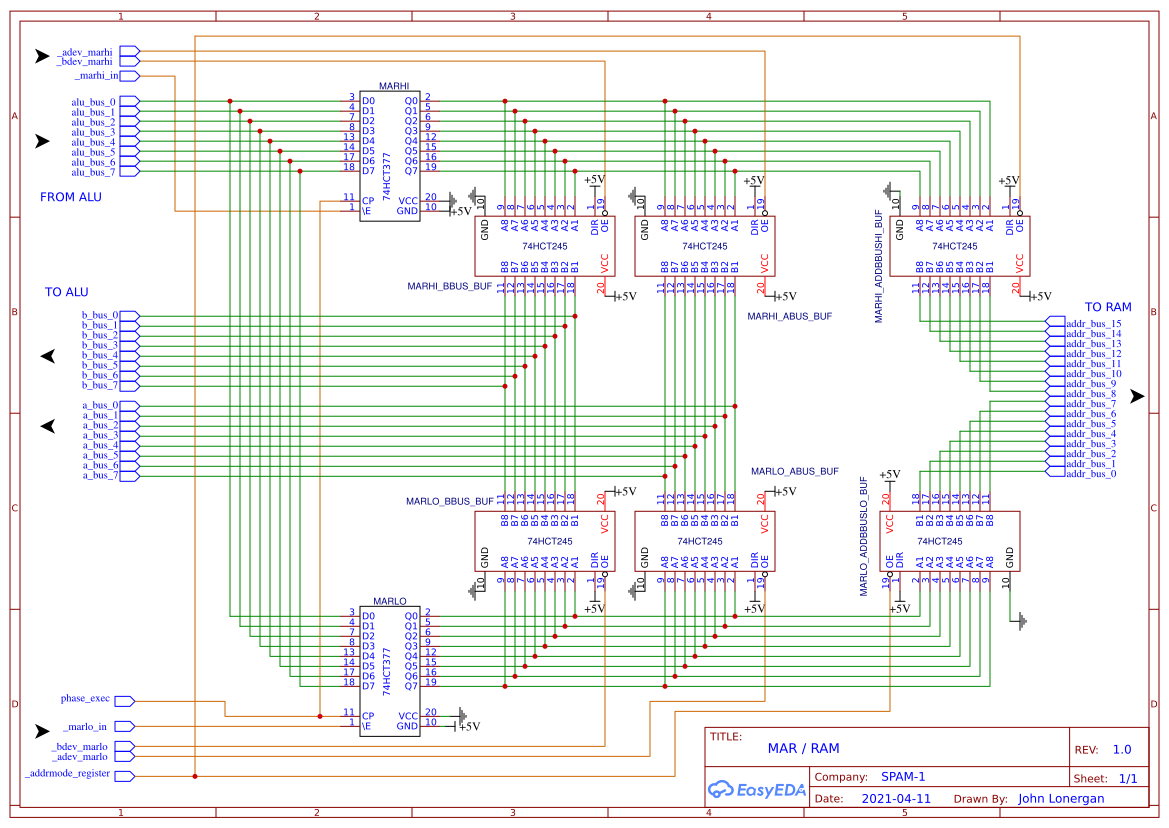Viewport: 1169px width, 828px height.
Task: Click the MARLO_BBUS_BUF 74HCT245 chip
Action: click(x=545, y=540)
